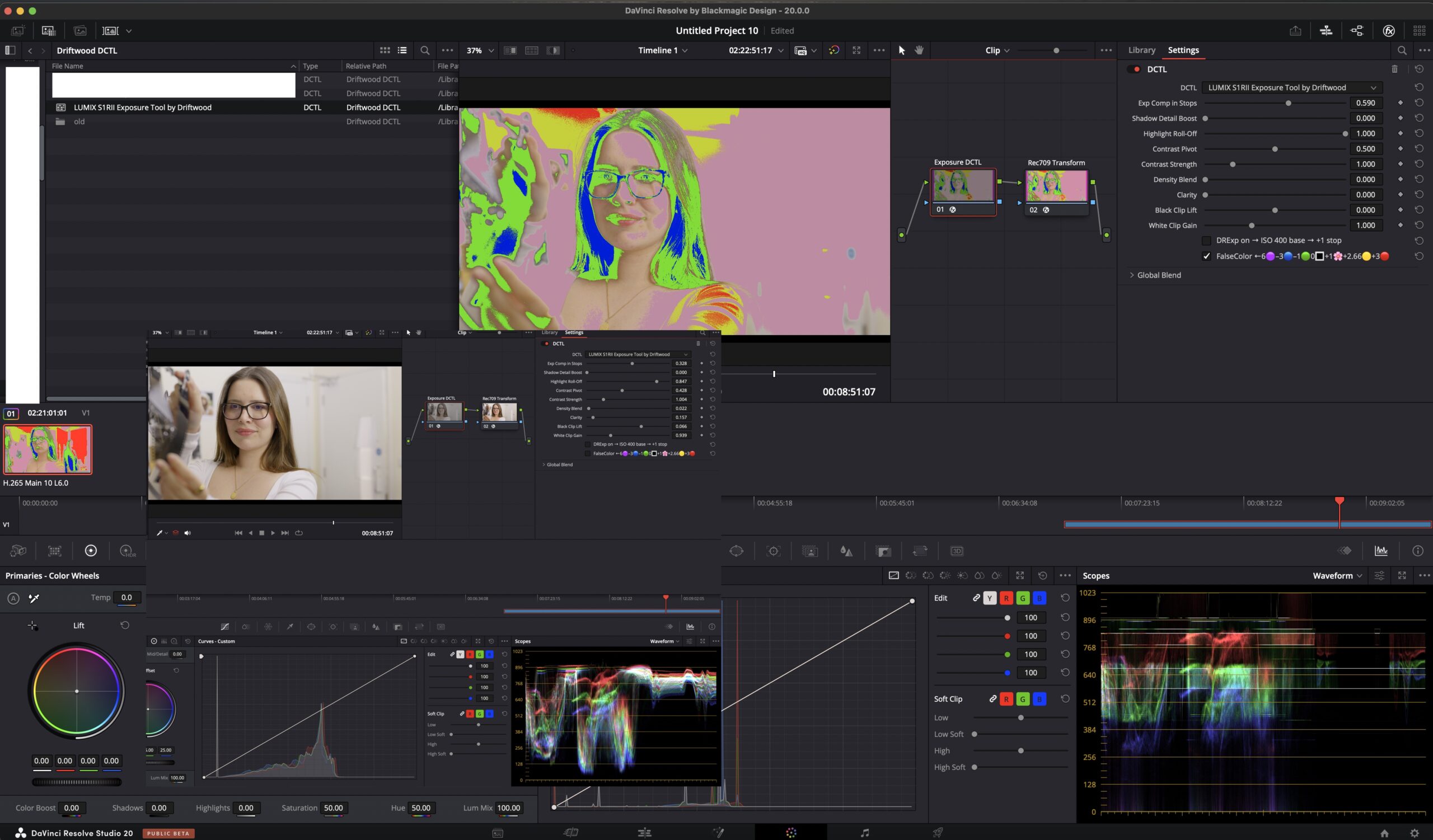Open the Gallery panel icon
This screenshot has width=1433, height=840.
[18, 31]
